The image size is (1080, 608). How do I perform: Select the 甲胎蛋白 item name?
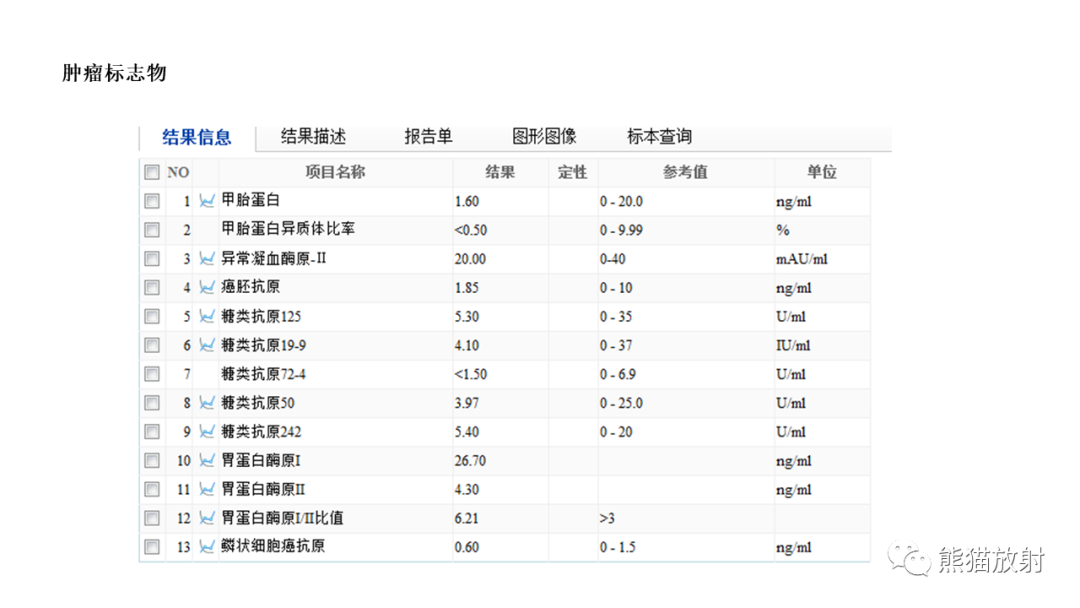(251, 200)
